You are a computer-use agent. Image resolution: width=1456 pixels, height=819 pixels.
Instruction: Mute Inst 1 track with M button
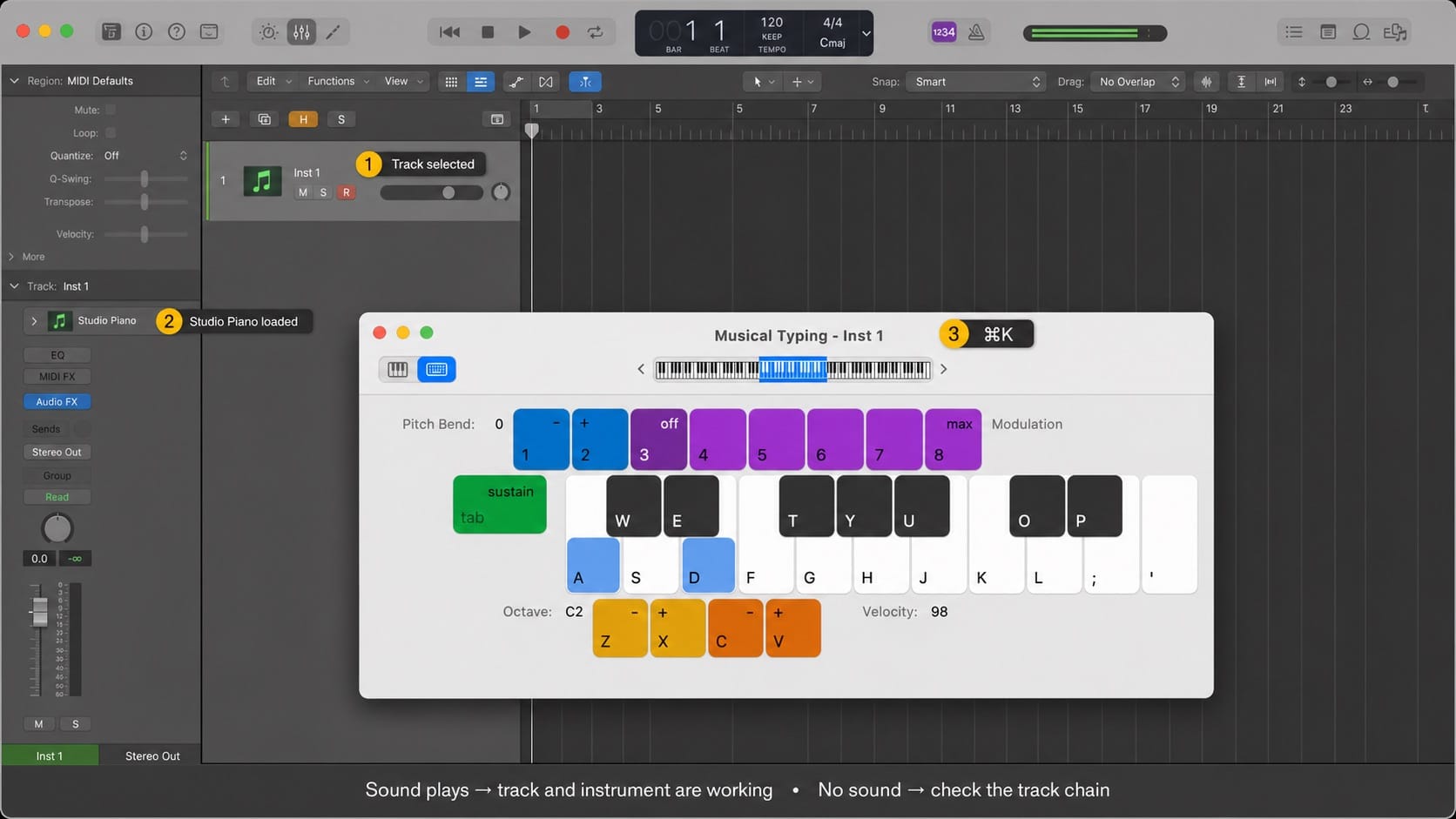click(x=302, y=192)
